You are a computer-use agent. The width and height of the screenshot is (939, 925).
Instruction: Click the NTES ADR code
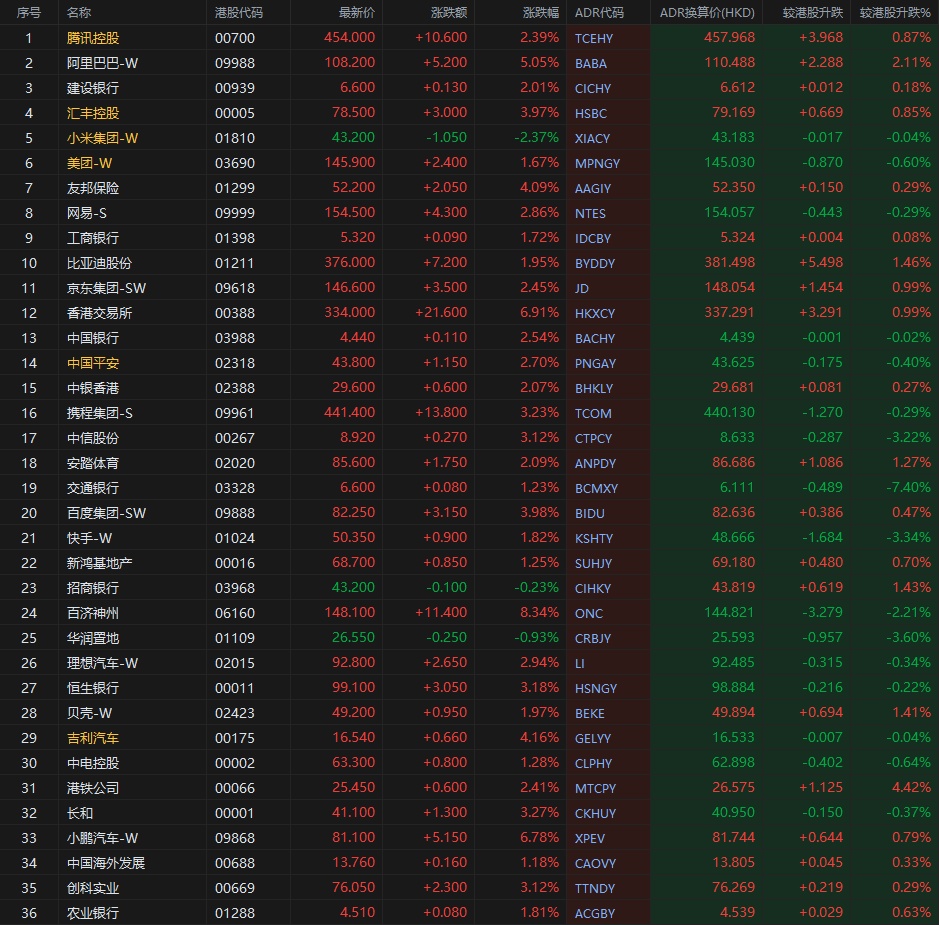click(x=590, y=214)
